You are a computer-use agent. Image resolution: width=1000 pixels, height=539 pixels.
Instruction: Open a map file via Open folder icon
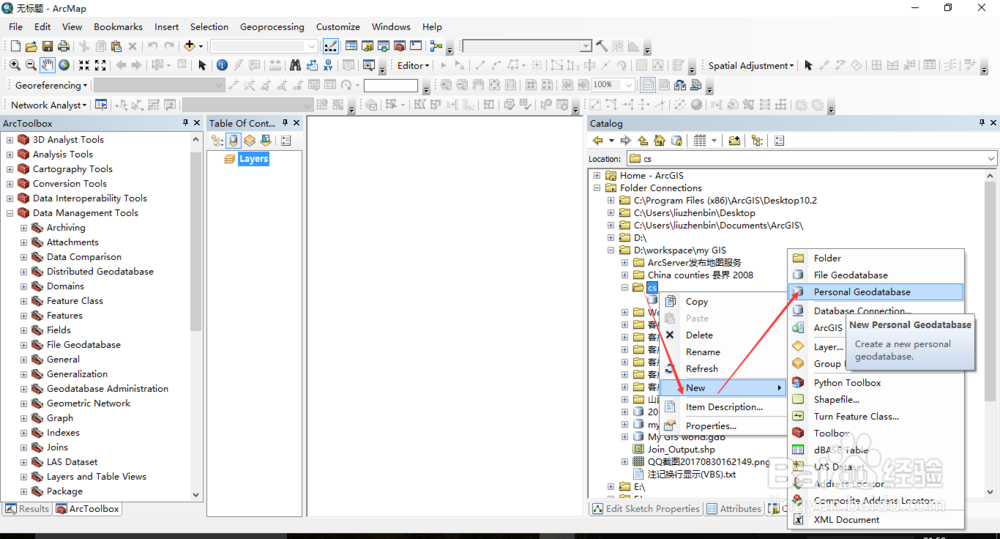[x=31, y=46]
